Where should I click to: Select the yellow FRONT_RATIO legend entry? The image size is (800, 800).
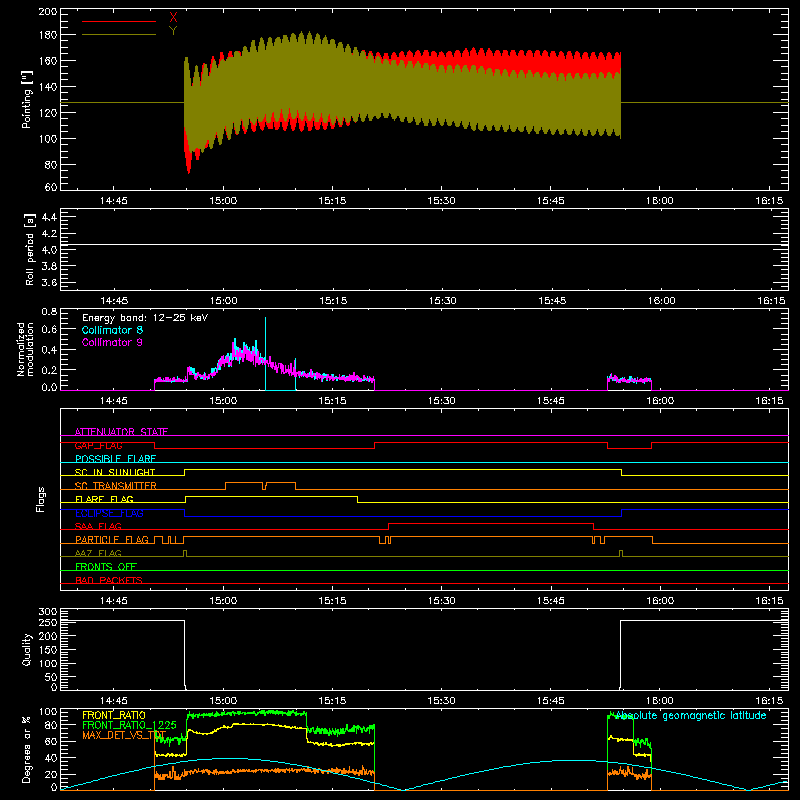click(114, 715)
